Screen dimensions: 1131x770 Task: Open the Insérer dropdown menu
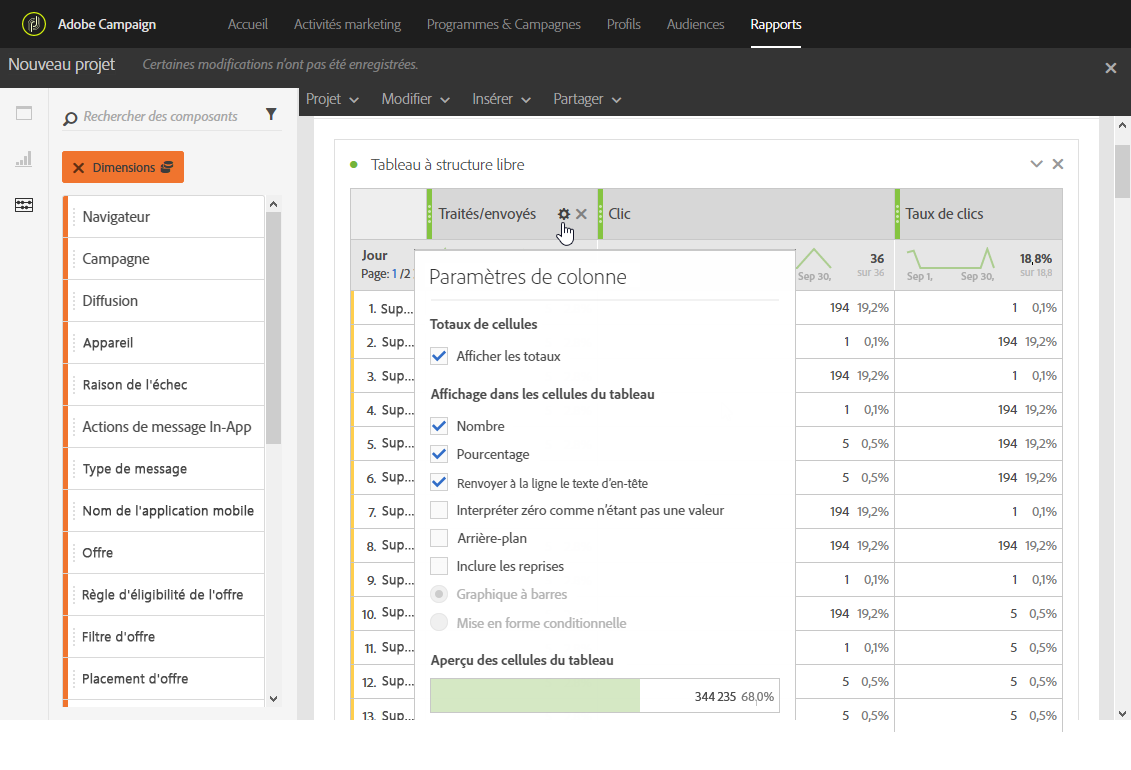coord(502,99)
